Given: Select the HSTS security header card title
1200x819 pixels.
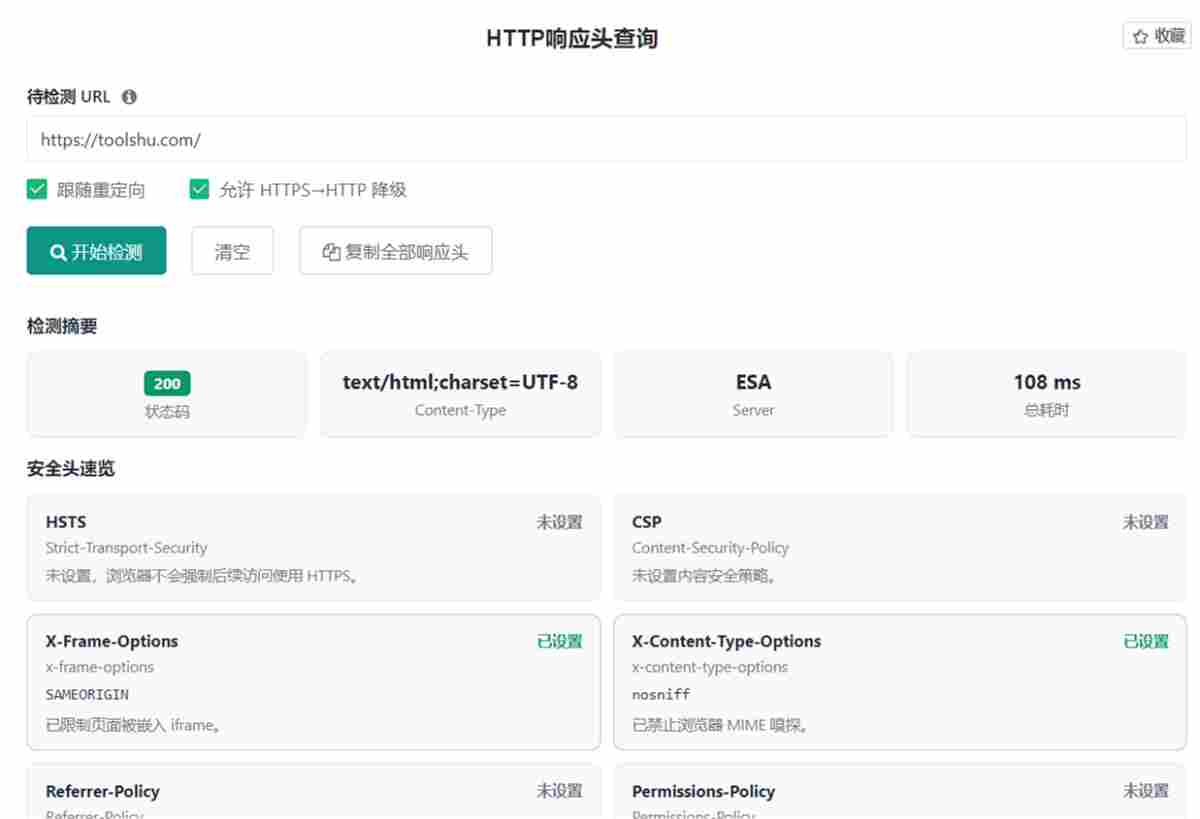Looking at the screenshot, I should [x=66, y=522].
